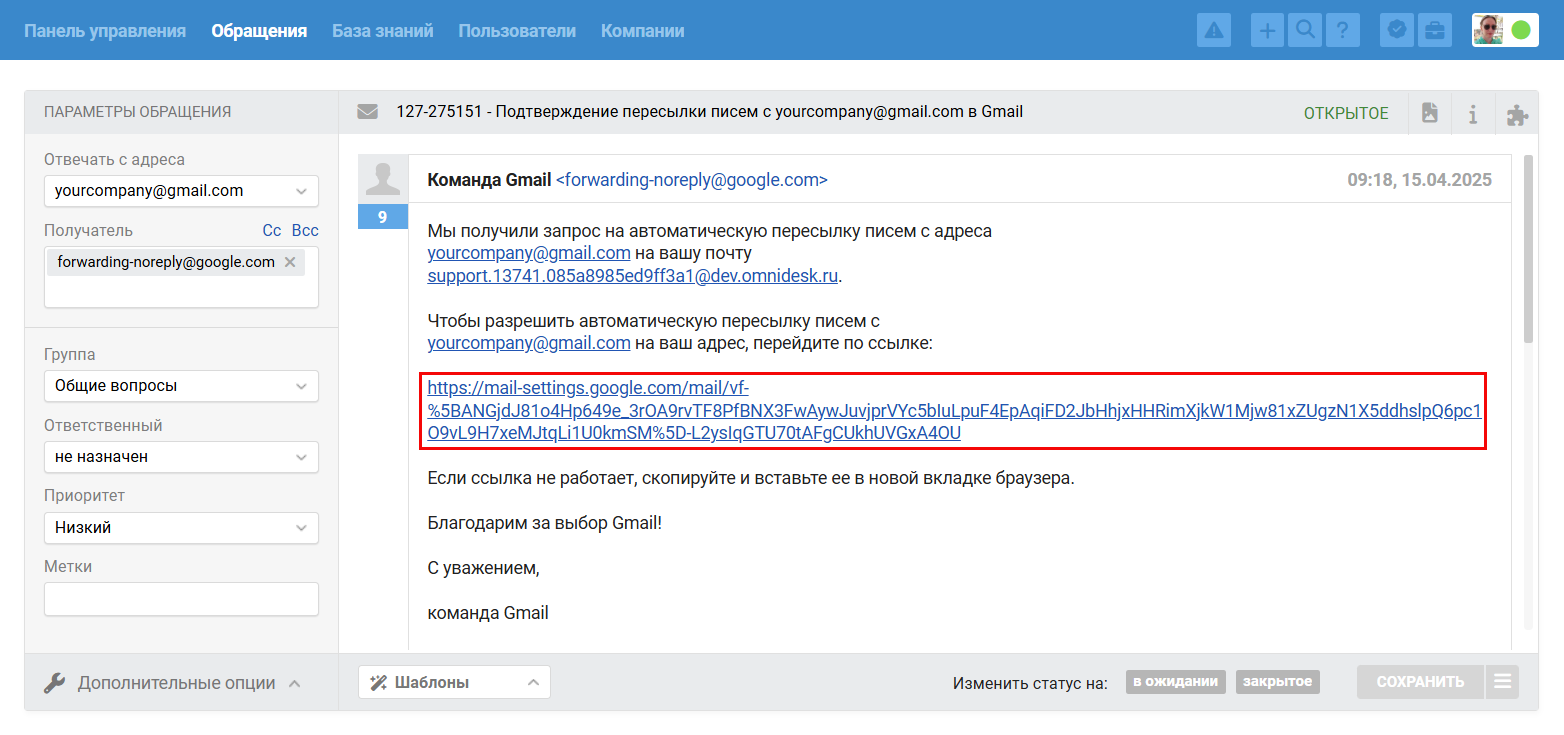Set status to "в ожидании"

coord(1176,682)
